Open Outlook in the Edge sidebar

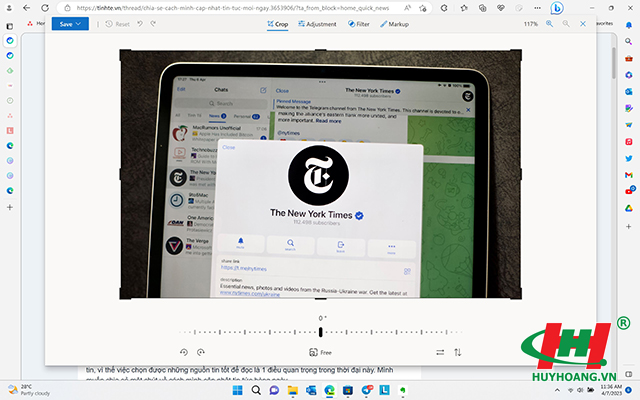pos(629,92)
